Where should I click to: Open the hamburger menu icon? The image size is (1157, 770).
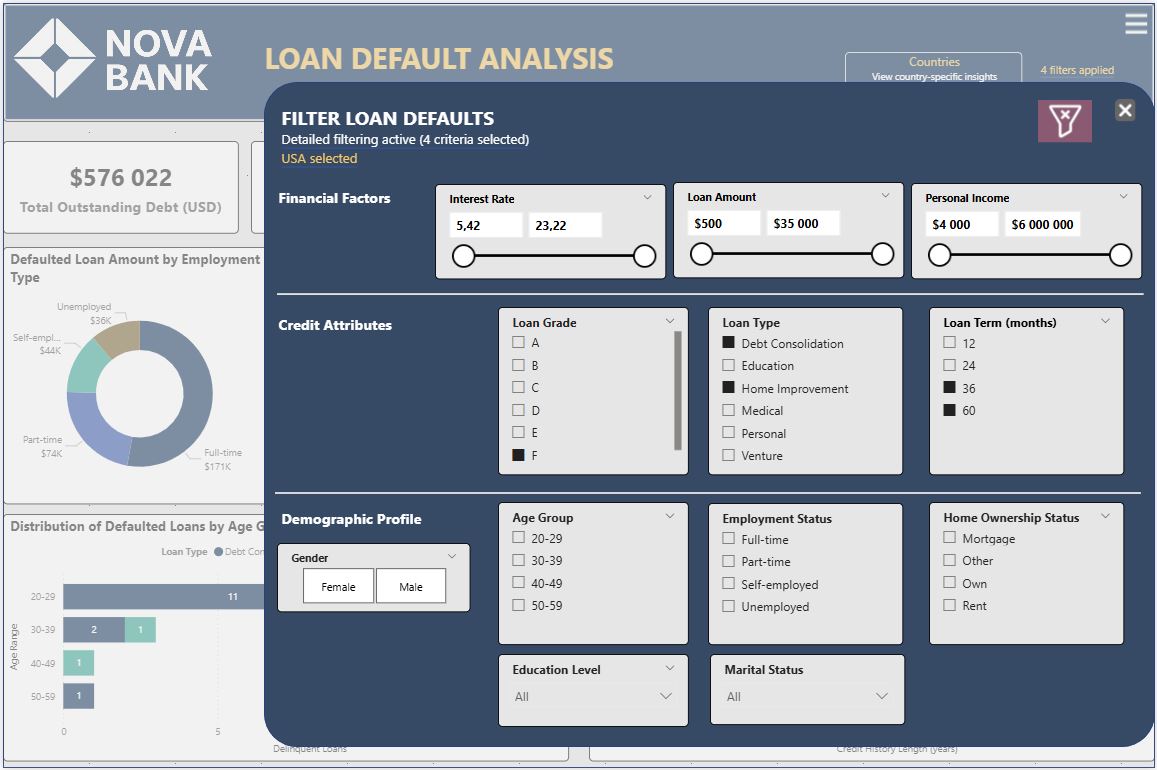pos(1136,24)
